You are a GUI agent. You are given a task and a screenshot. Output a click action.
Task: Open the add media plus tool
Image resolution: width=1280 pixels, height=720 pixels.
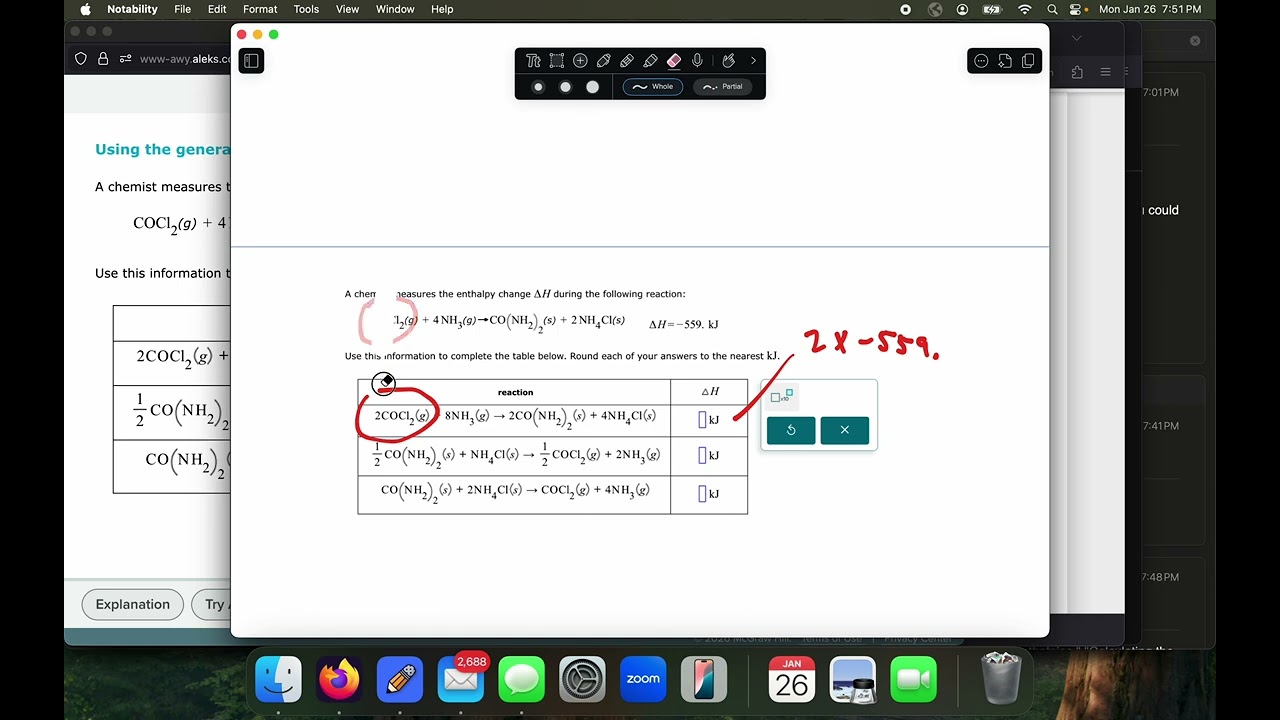[x=580, y=61]
